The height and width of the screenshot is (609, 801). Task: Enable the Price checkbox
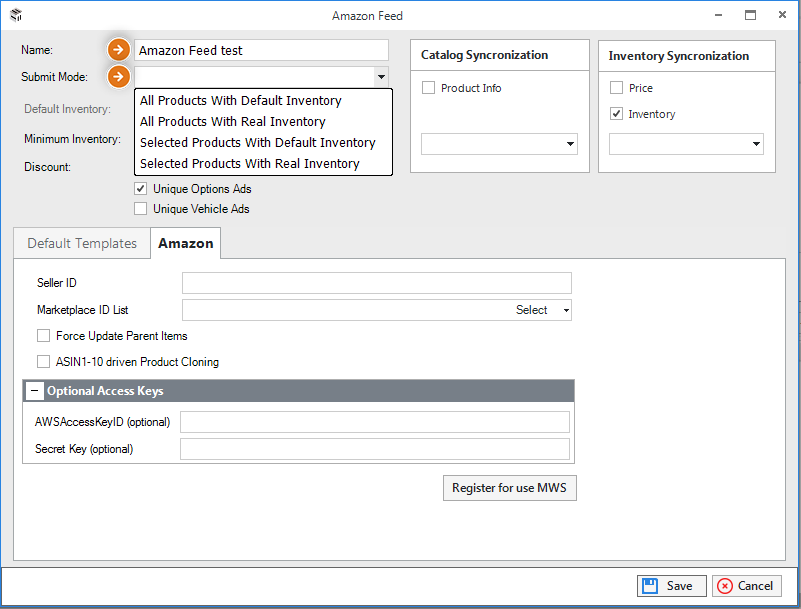(x=616, y=88)
